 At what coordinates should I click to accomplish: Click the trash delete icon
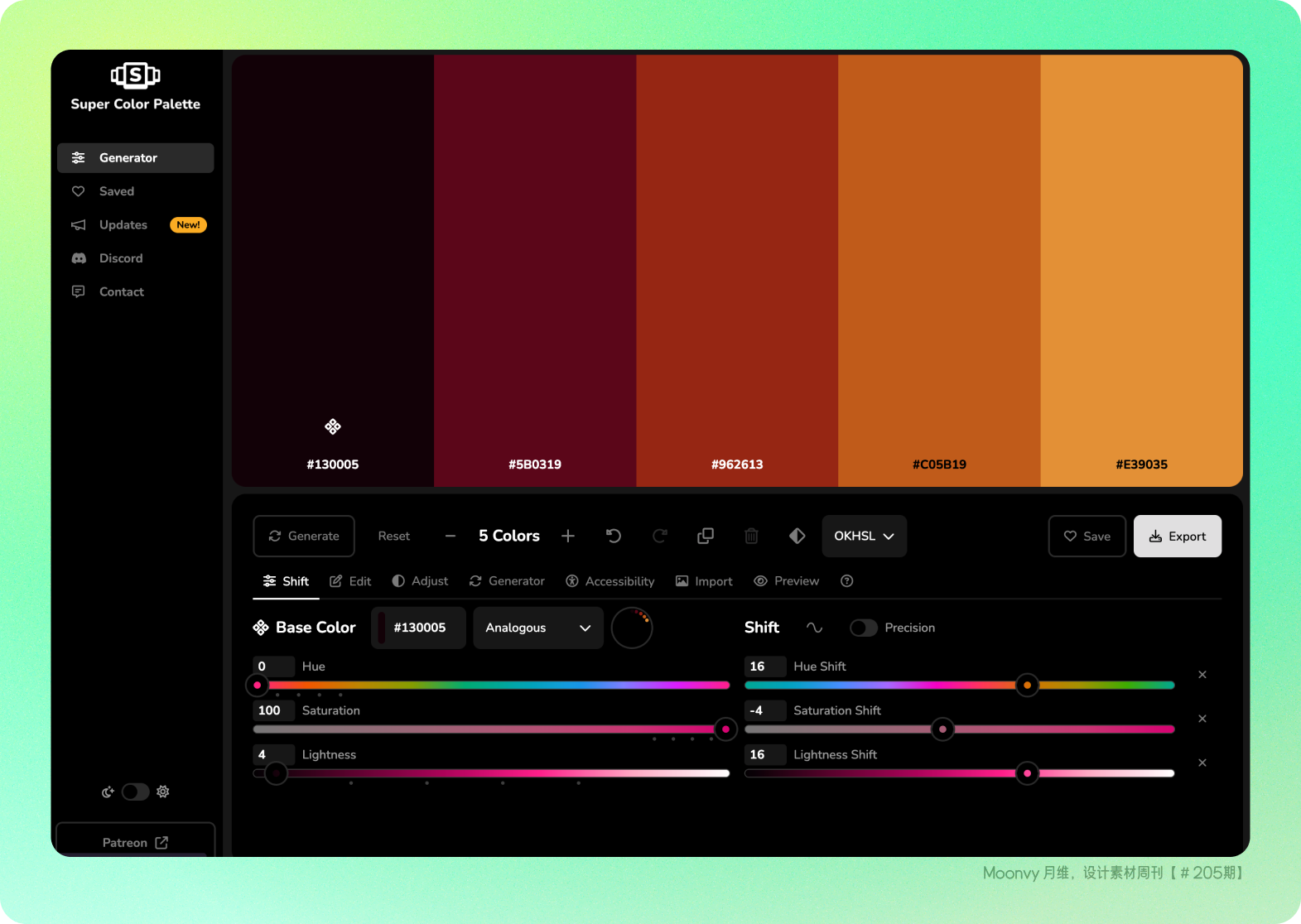(751, 536)
